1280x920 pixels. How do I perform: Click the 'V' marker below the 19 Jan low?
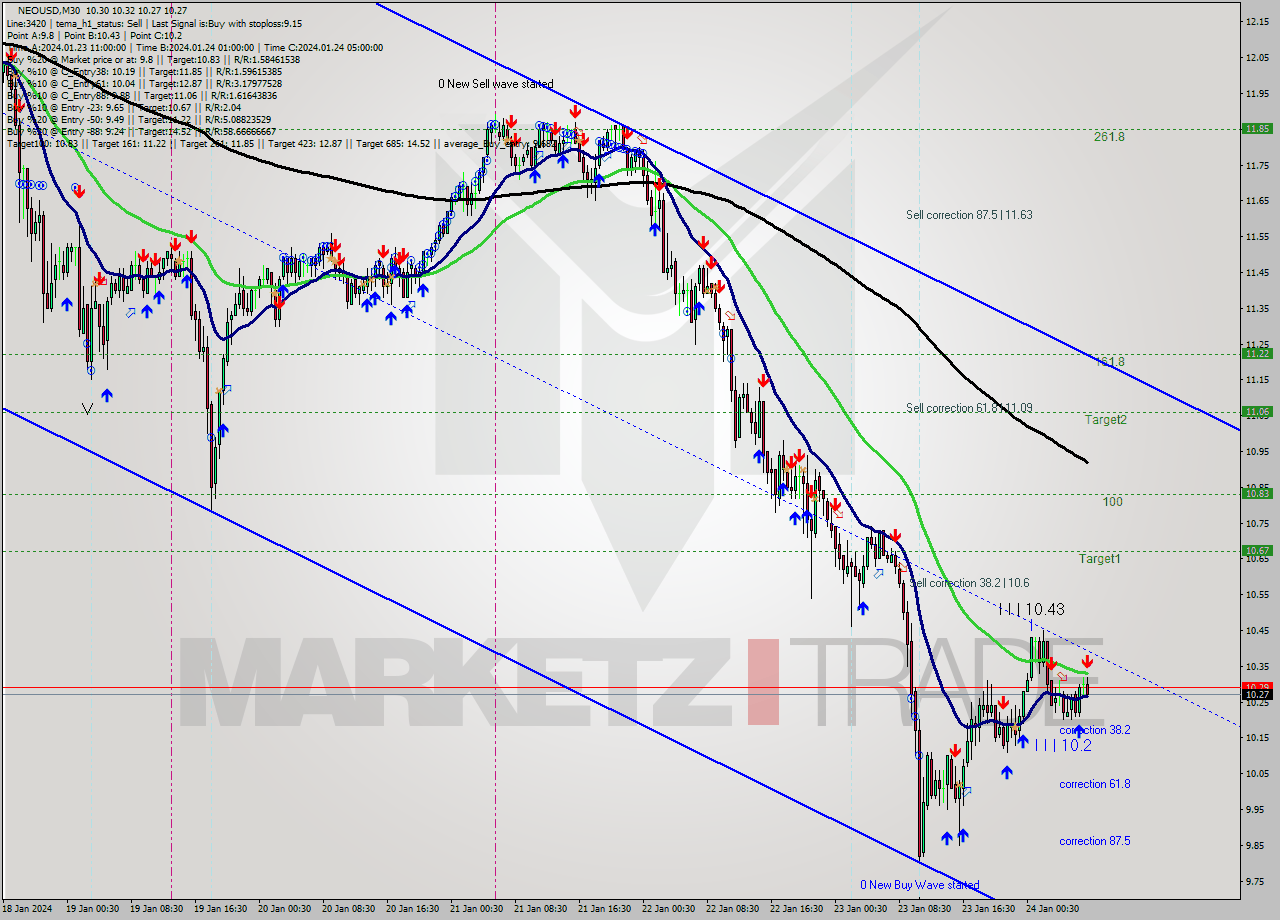click(88, 408)
